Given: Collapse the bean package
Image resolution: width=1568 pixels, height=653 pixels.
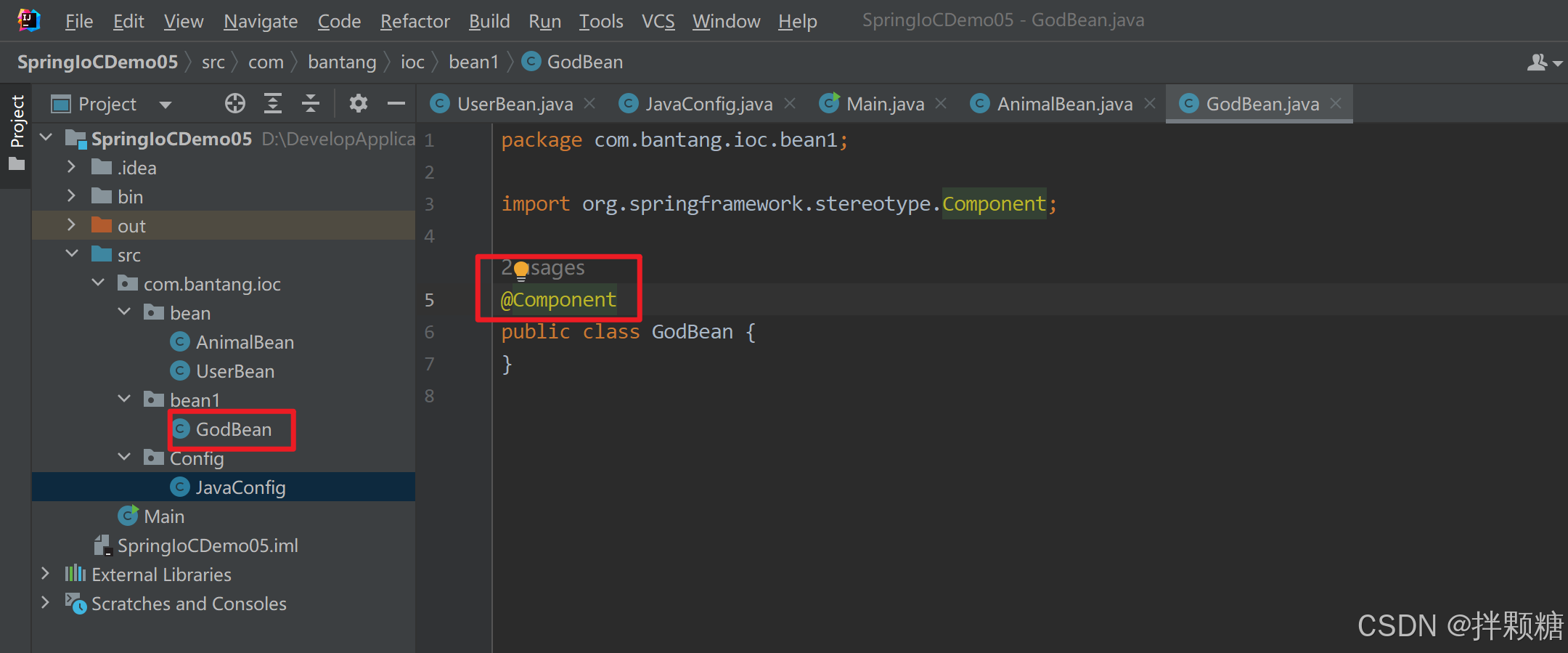Looking at the screenshot, I should coord(124,312).
